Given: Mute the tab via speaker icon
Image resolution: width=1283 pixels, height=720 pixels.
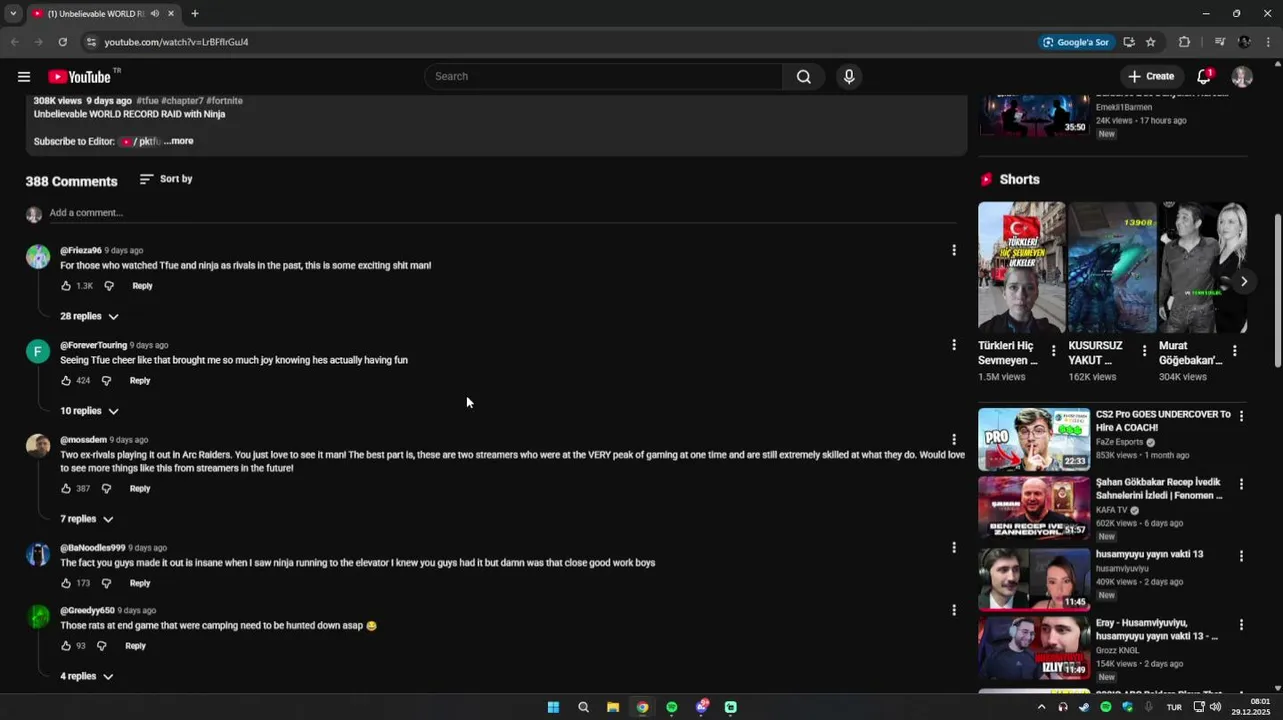Looking at the screenshot, I should [x=155, y=14].
